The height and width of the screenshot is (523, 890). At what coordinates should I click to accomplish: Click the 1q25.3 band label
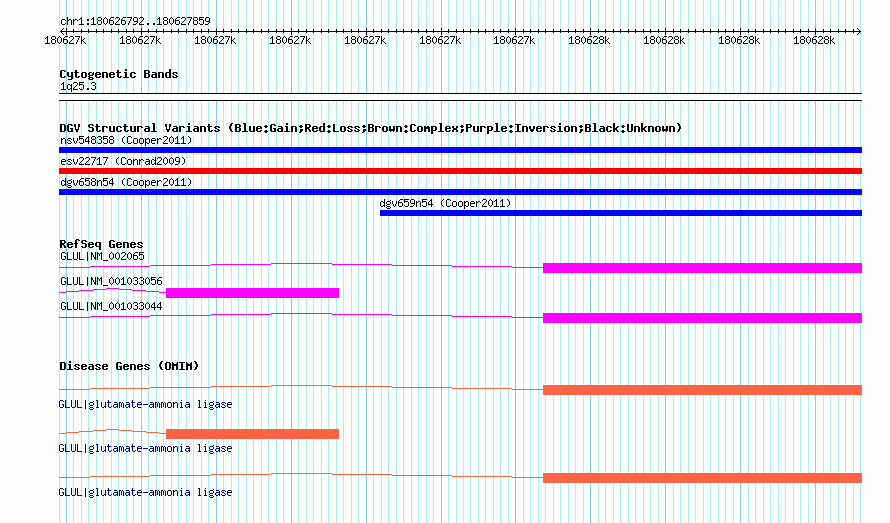(x=78, y=86)
